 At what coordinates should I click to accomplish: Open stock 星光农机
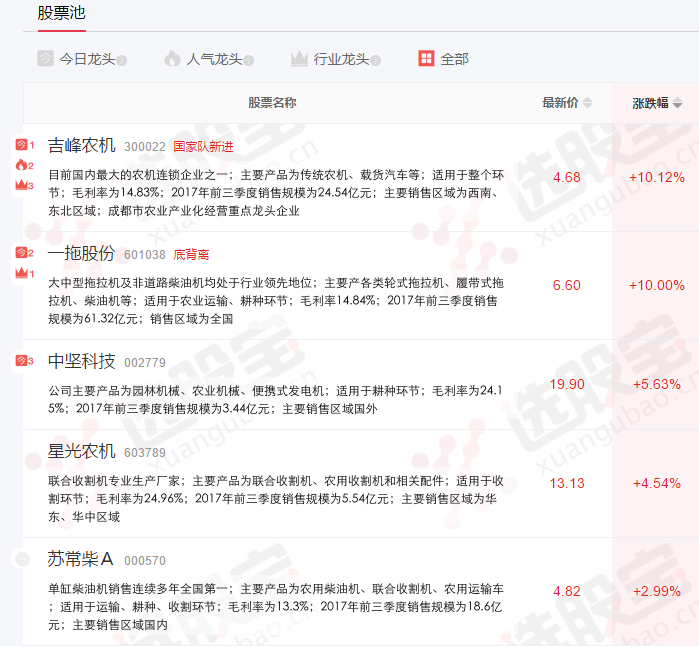[82, 452]
